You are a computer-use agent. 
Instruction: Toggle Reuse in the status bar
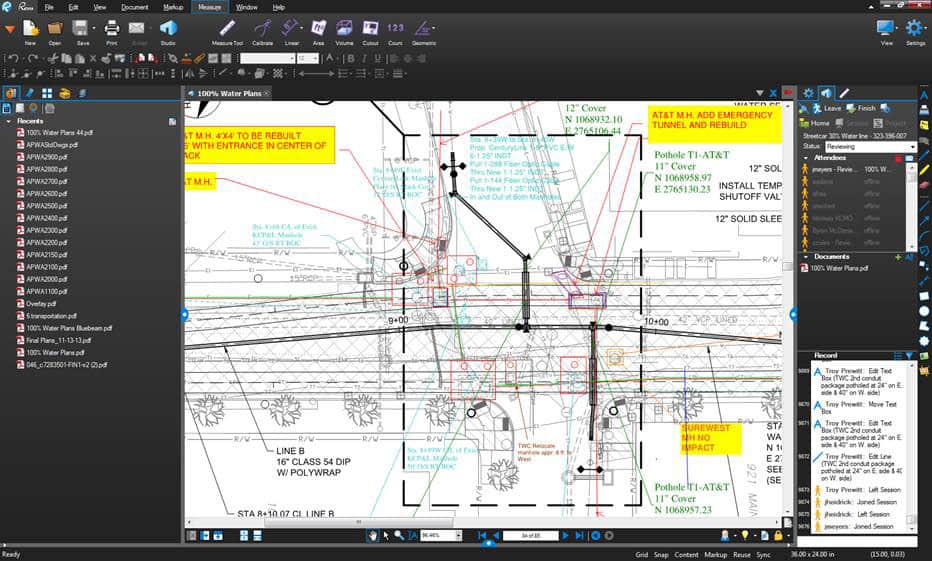[742, 554]
